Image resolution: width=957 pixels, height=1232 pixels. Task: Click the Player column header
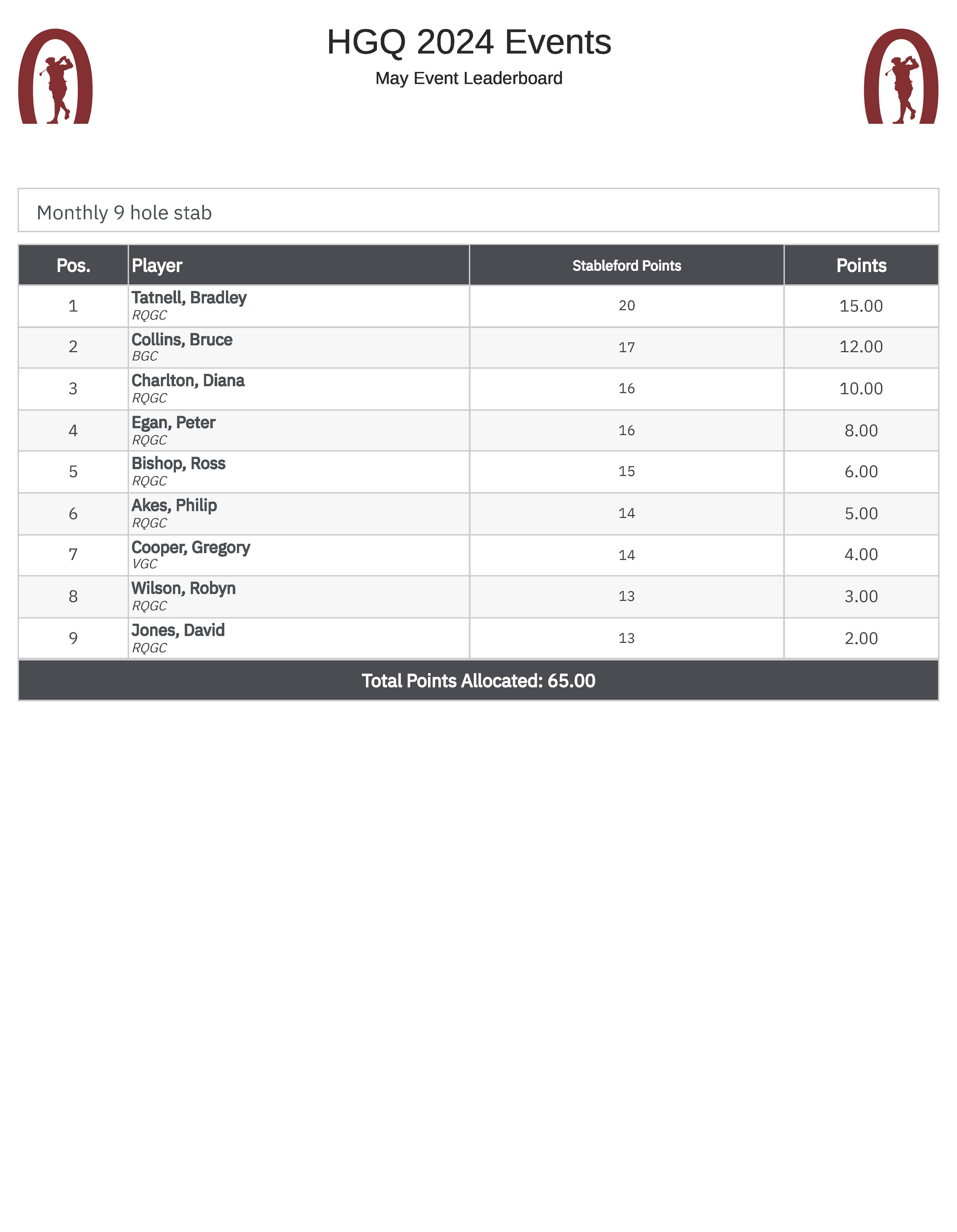[x=157, y=266]
